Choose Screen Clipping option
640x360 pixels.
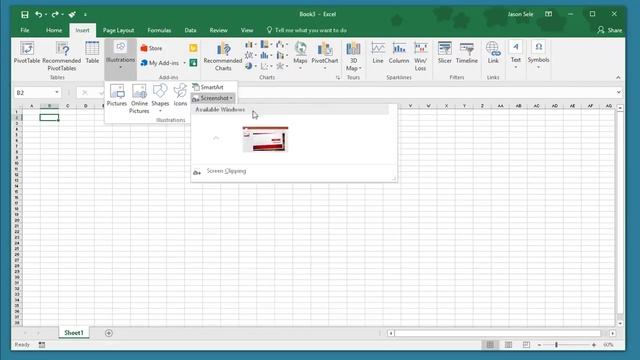point(226,171)
